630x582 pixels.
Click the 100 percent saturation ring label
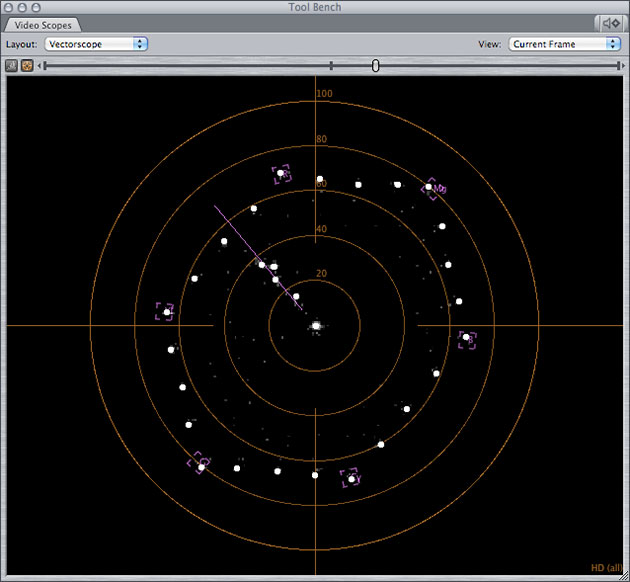324,94
